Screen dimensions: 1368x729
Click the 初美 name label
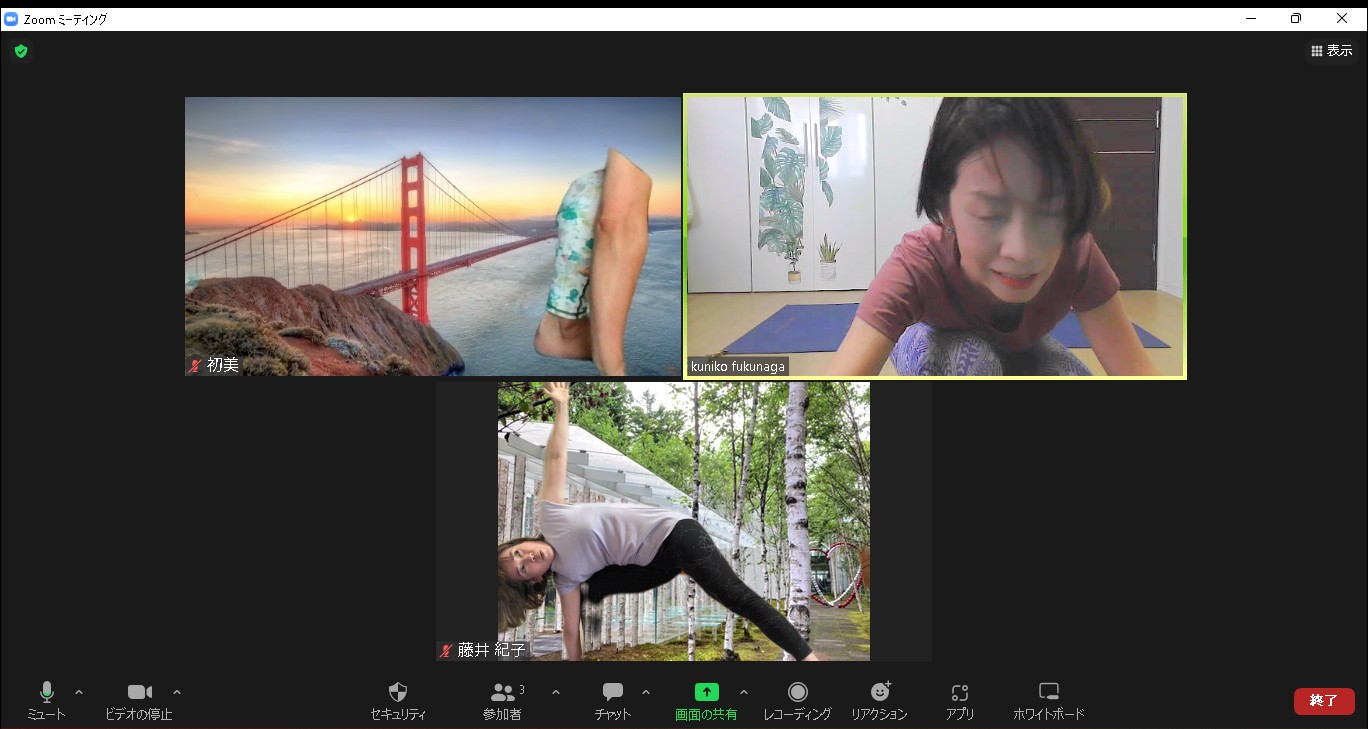point(223,366)
